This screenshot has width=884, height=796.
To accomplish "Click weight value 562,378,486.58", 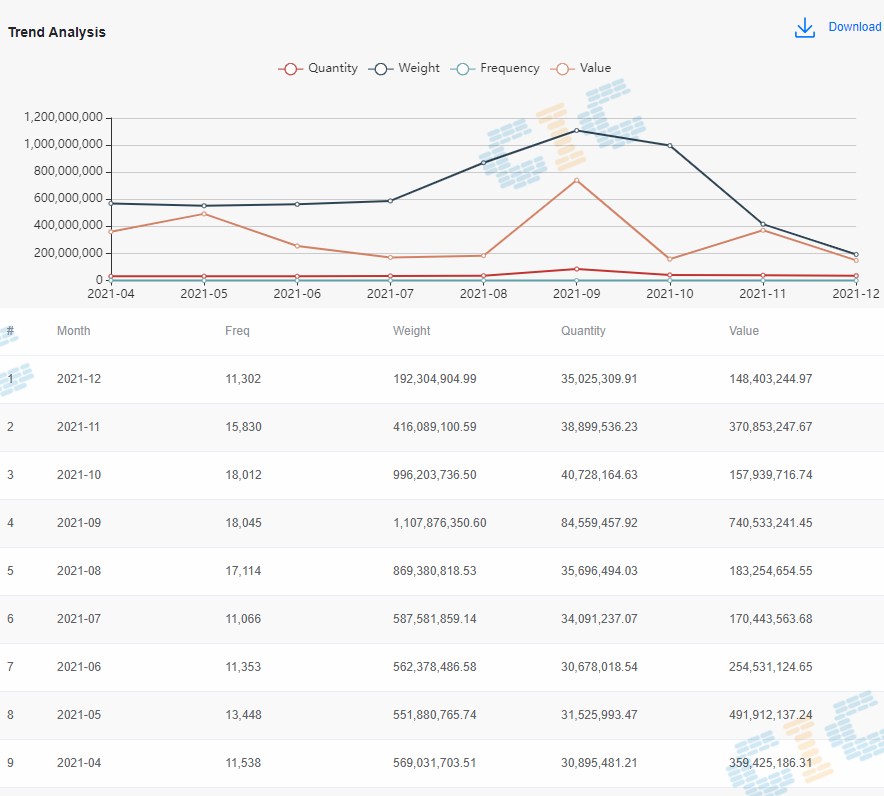I will tap(435, 666).
